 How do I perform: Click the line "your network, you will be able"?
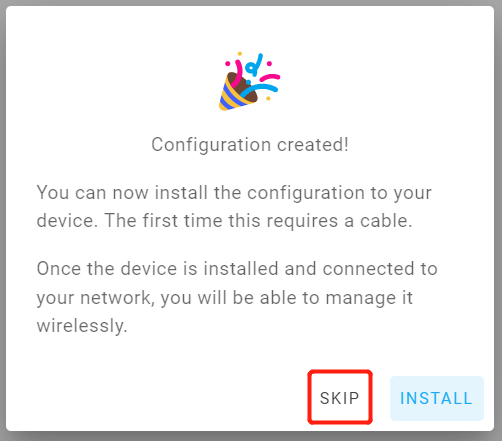click(225, 298)
